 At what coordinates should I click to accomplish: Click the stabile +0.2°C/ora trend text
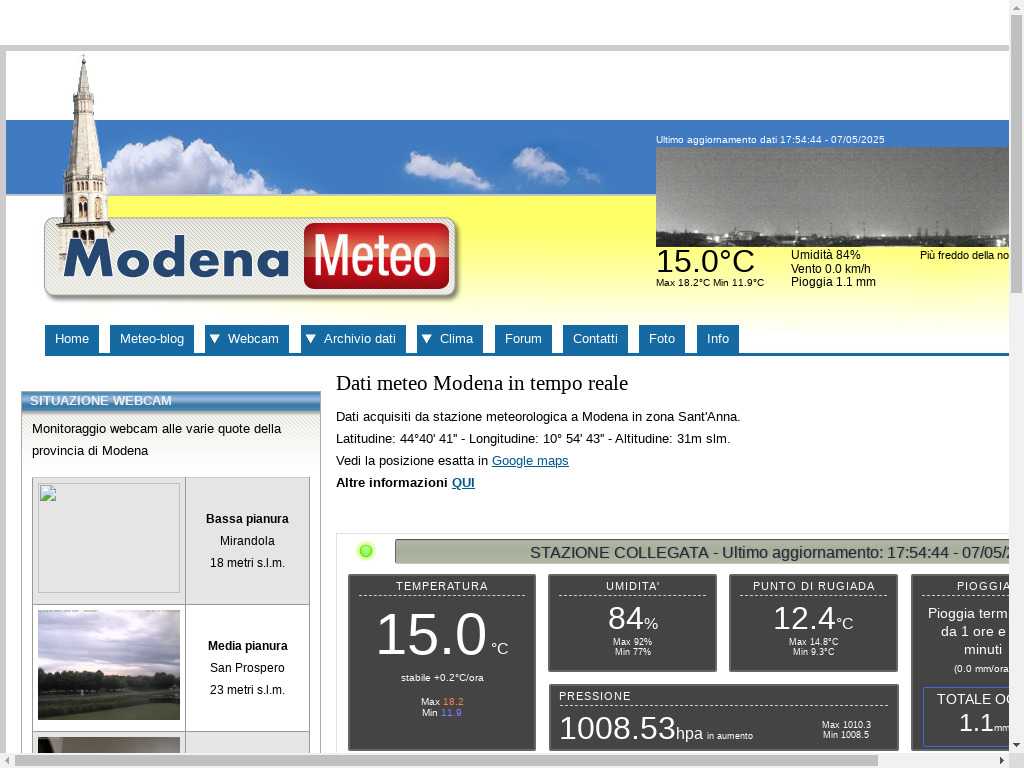[x=442, y=678]
